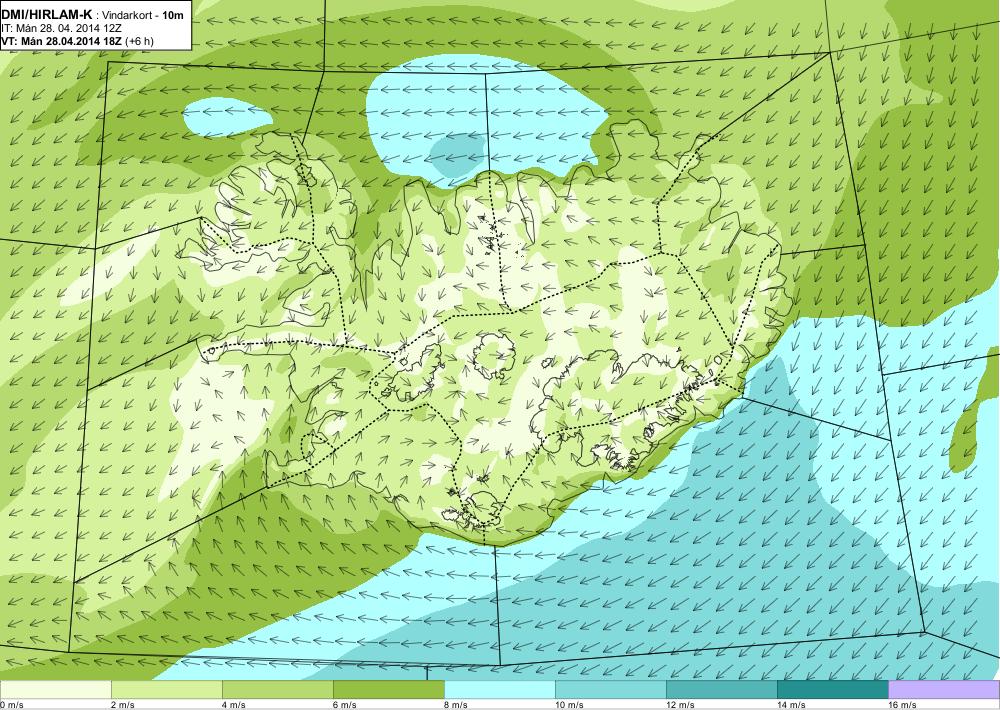Click the 8–10 m/s light cyan swatch
Image resolution: width=1000 pixels, height=710 pixels.
click(x=499, y=690)
